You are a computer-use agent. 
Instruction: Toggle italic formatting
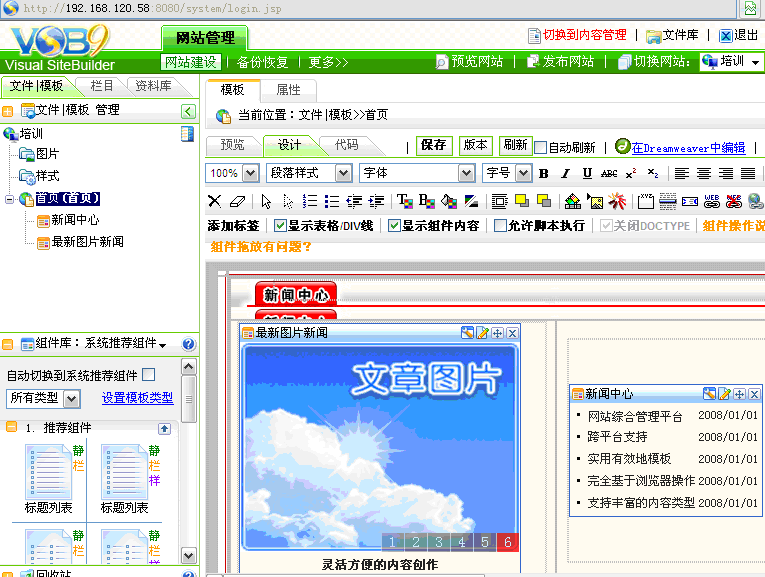coord(565,173)
